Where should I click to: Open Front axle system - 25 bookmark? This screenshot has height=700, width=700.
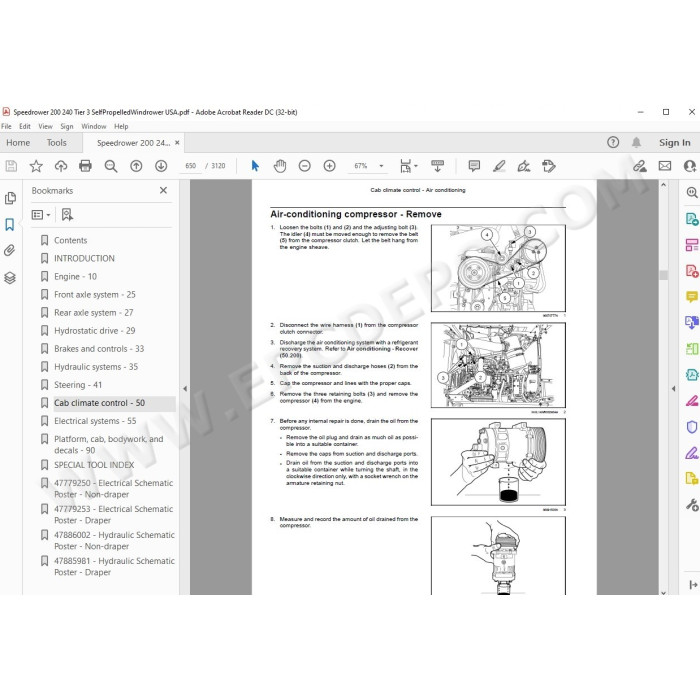pos(95,294)
